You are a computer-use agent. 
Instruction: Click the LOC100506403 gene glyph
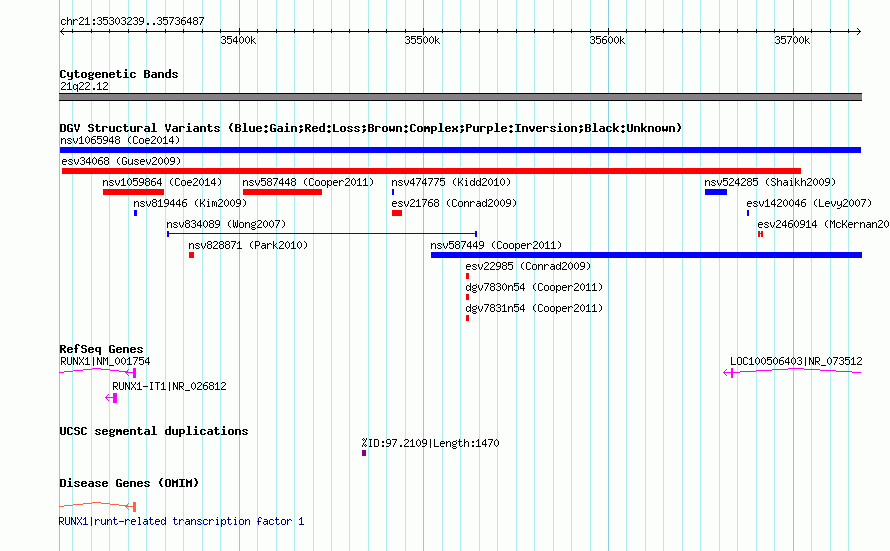click(x=792, y=372)
